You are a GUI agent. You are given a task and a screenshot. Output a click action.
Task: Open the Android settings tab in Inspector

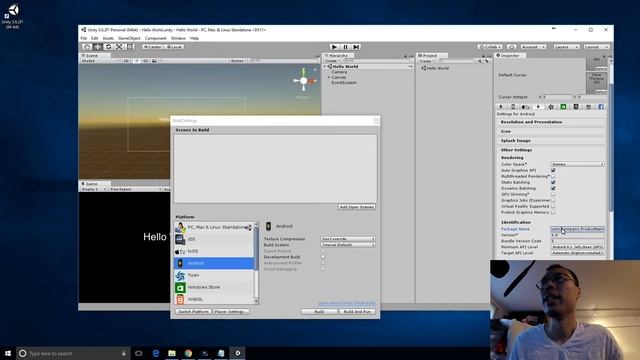tap(538, 107)
